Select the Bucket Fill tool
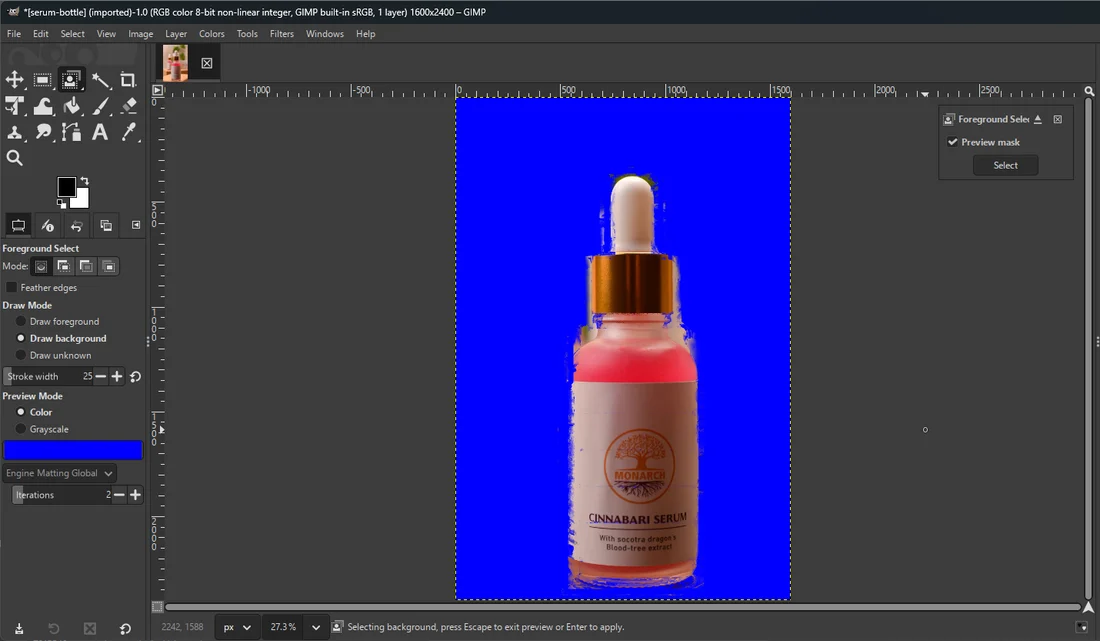The width and height of the screenshot is (1100, 641). (x=72, y=106)
